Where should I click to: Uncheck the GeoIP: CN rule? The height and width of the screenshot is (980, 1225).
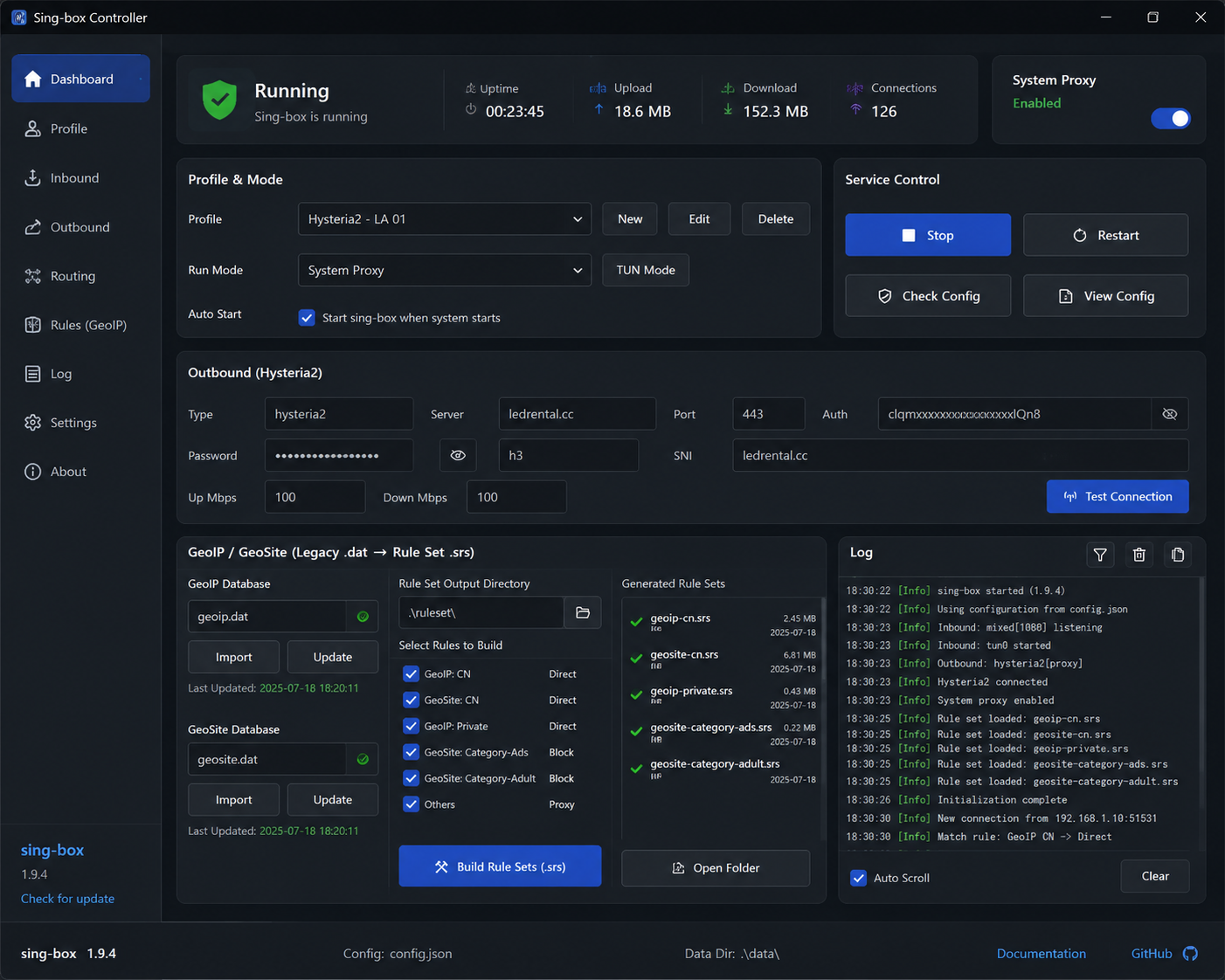point(411,674)
